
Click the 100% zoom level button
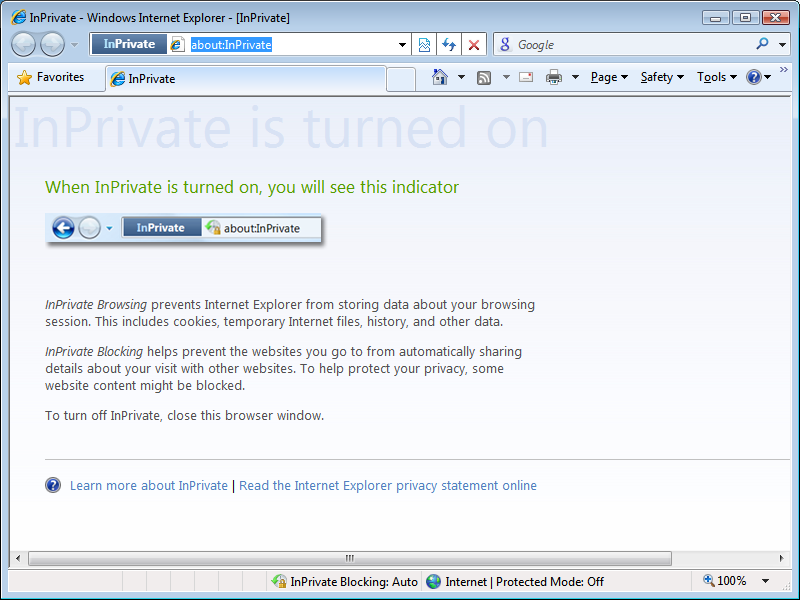point(725,581)
